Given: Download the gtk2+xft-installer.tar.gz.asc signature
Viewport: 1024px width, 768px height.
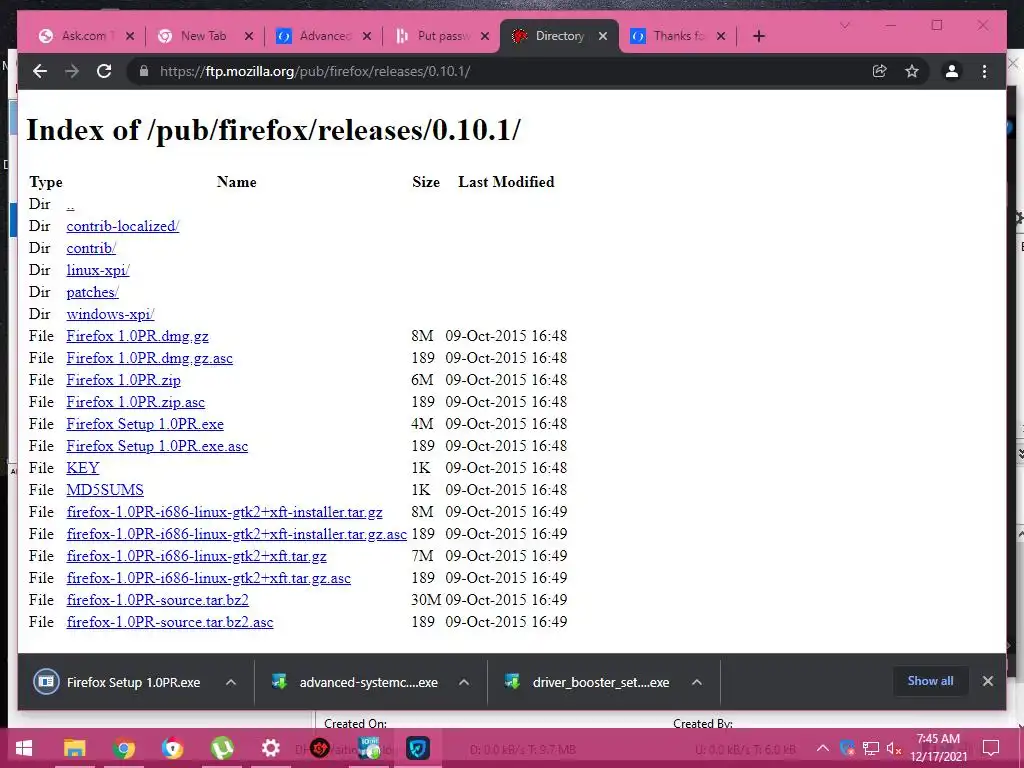Looking at the screenshot, I should click(236, 534).
